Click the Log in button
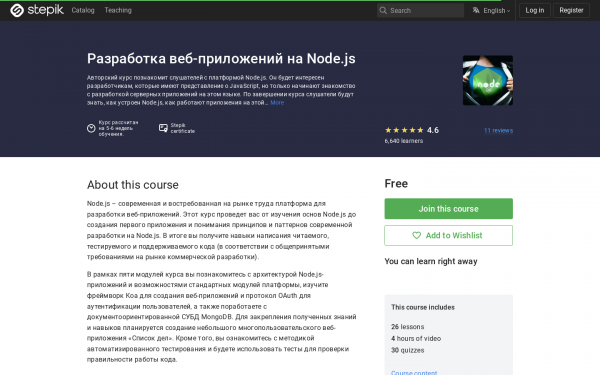The height and width of the screenshot is (375, 600). pyautogui.click(x=535, y=10)
